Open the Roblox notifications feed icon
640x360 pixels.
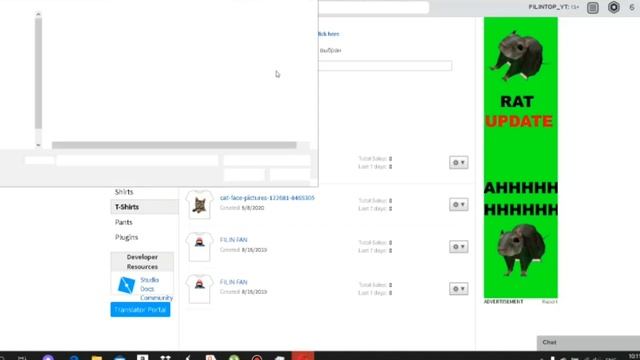593,8
